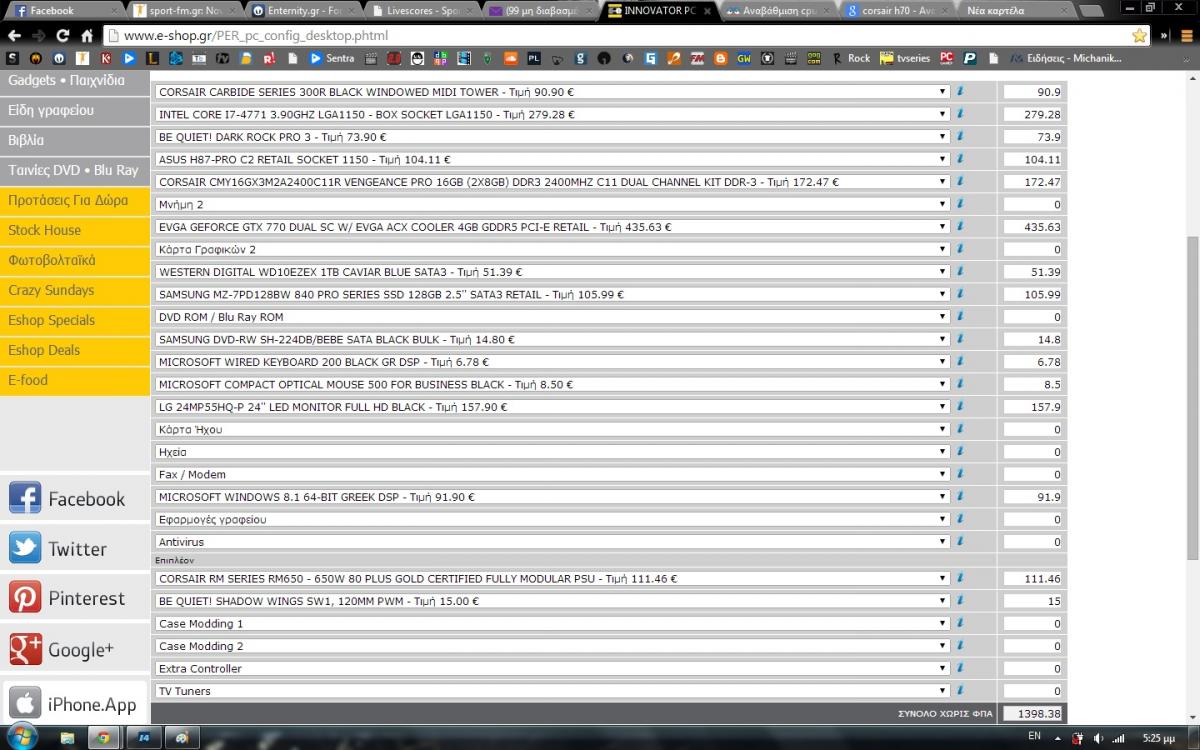The image size is (1200, 750).
Task: Open info icon for ASUS H87-PRO row
Action: [959, 159]
